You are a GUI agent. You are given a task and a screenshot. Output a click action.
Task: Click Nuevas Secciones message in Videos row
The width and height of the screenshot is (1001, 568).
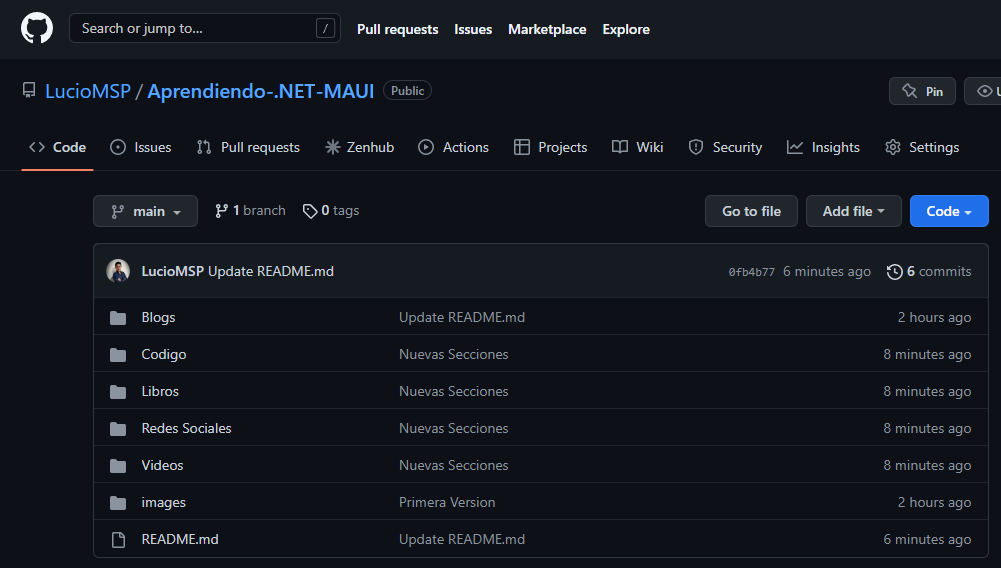pos(454,466)
